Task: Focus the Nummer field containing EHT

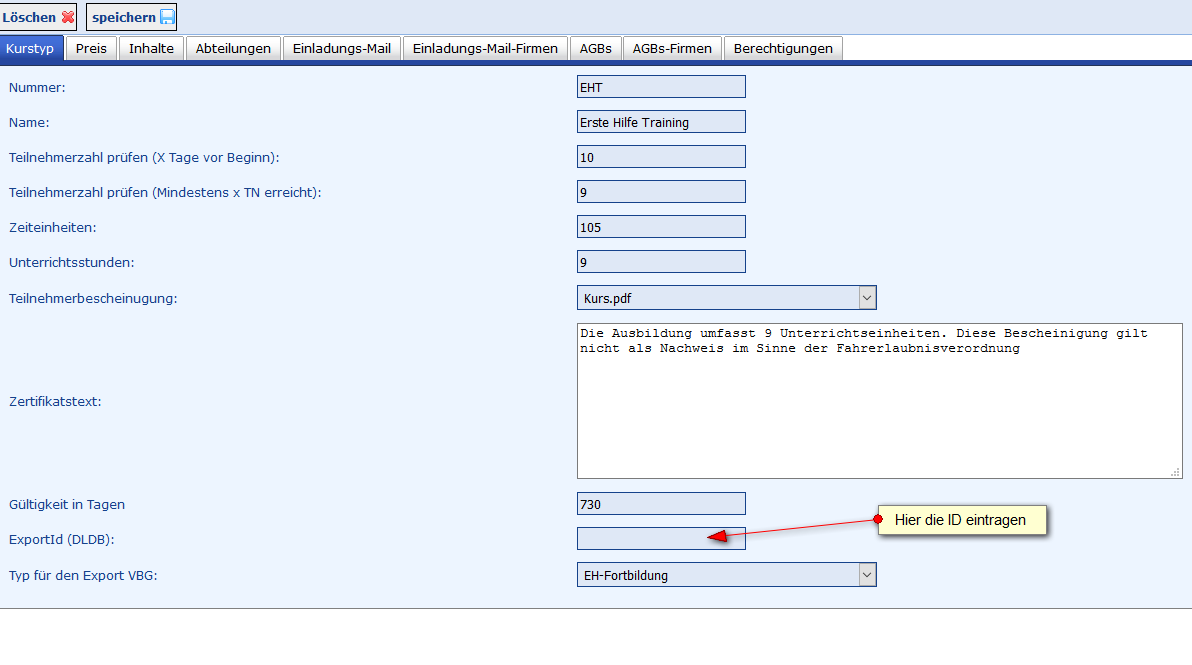Action: pyautogui.click(x=661, y=87)
